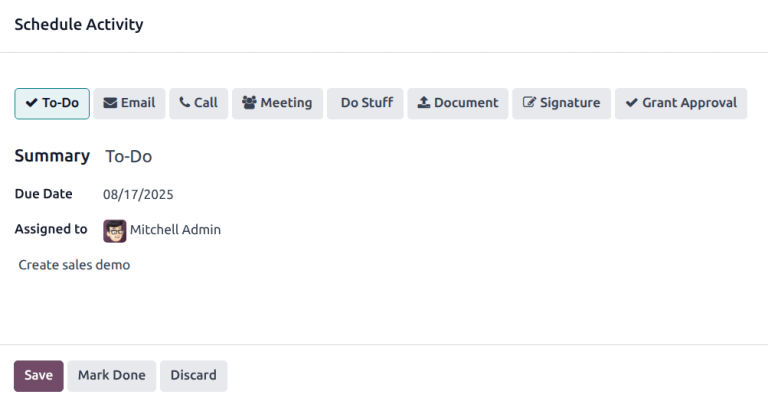Click the Call phone icon
768x401 pixels.
185,103
